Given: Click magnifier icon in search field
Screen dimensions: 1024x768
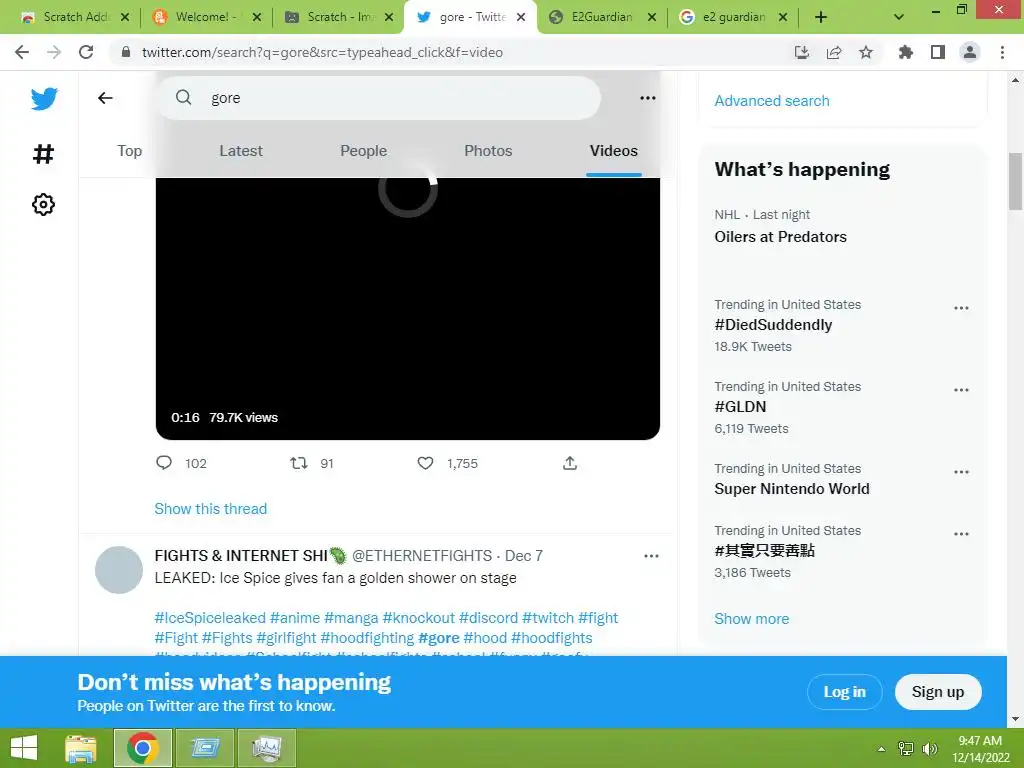Looking at the screenshot, I should 184,97.
